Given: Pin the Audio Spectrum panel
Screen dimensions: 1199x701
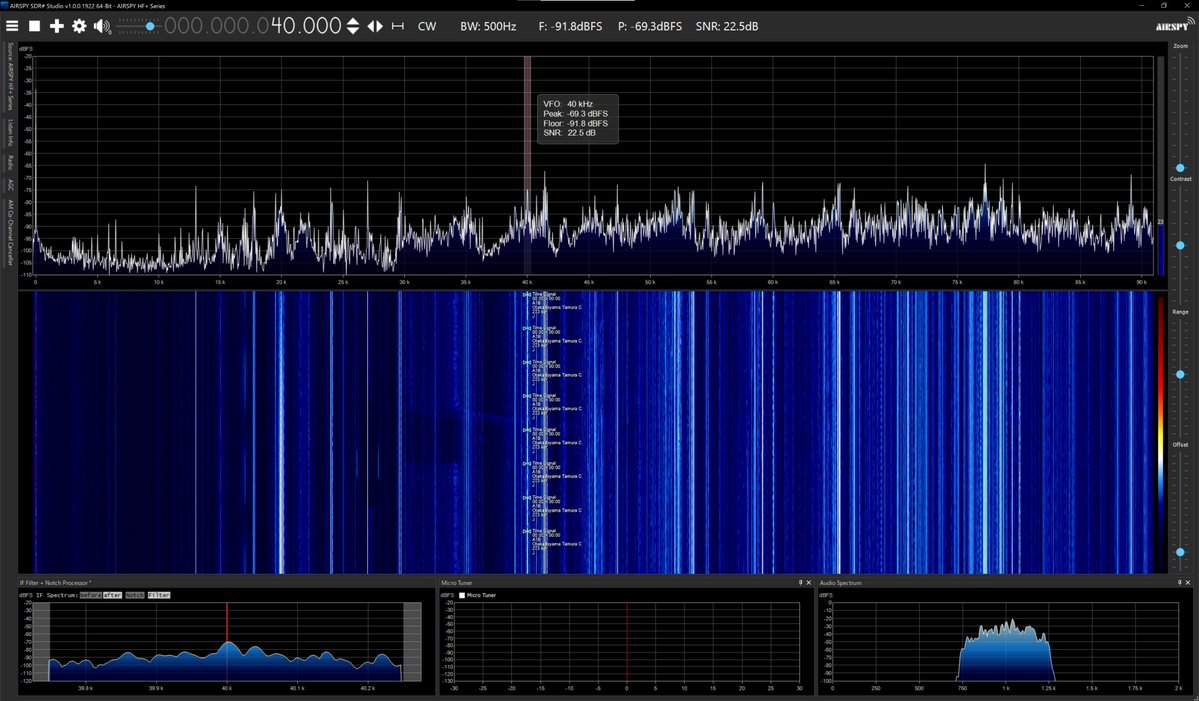Looking at the screenshot, I should coord(1177,583).
